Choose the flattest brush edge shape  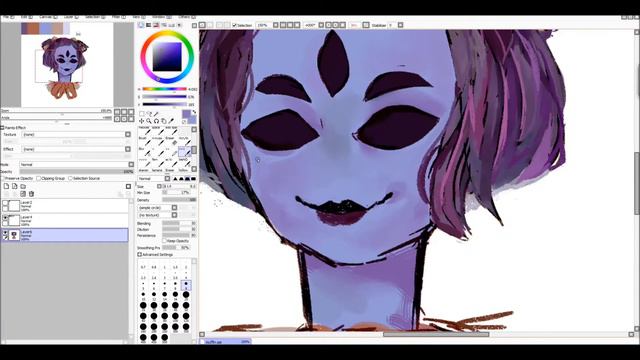[x=193, y=179]
